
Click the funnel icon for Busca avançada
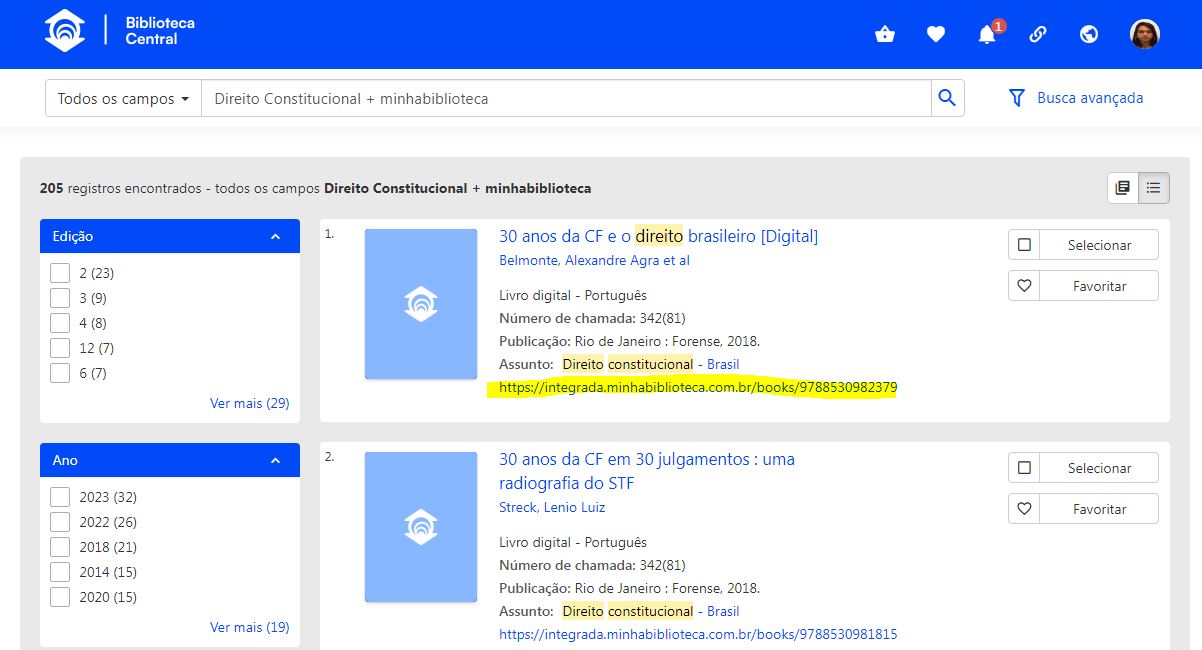(x=1017, y=98)
